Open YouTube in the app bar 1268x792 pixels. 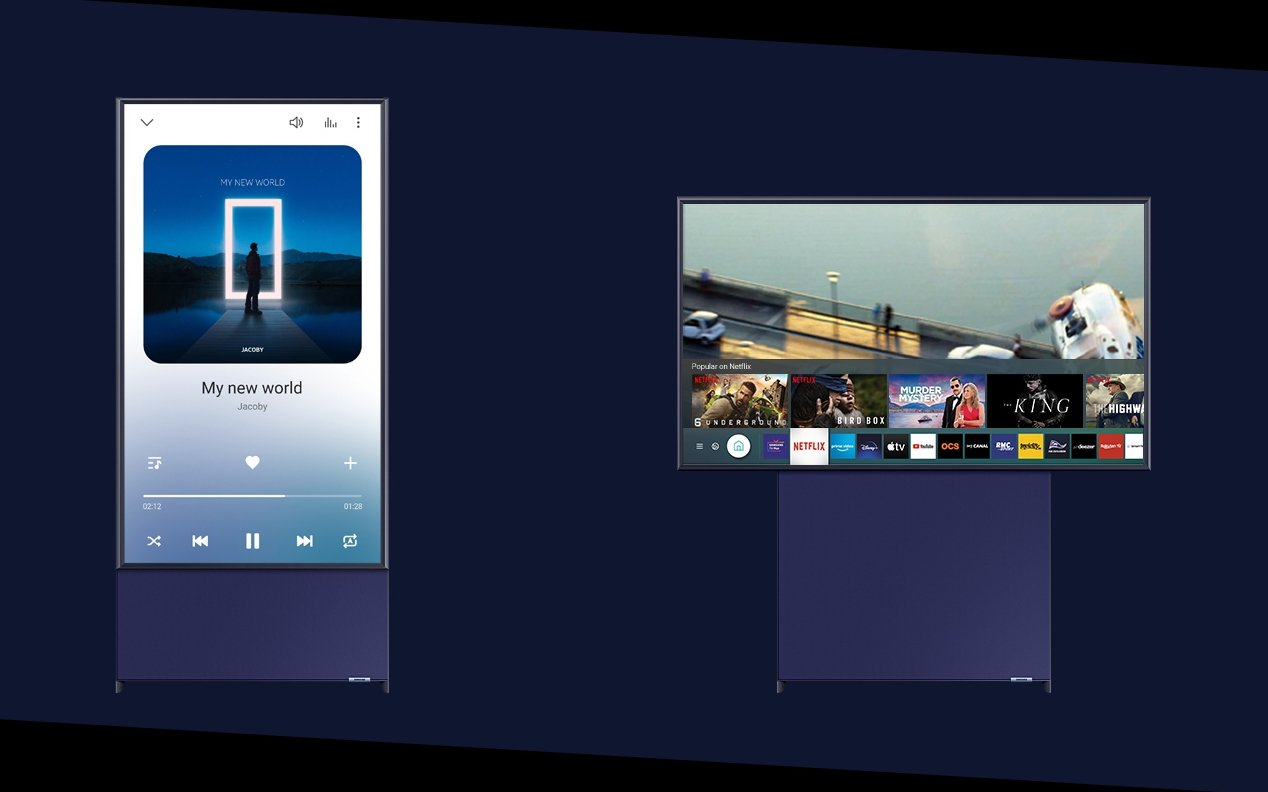923,446
